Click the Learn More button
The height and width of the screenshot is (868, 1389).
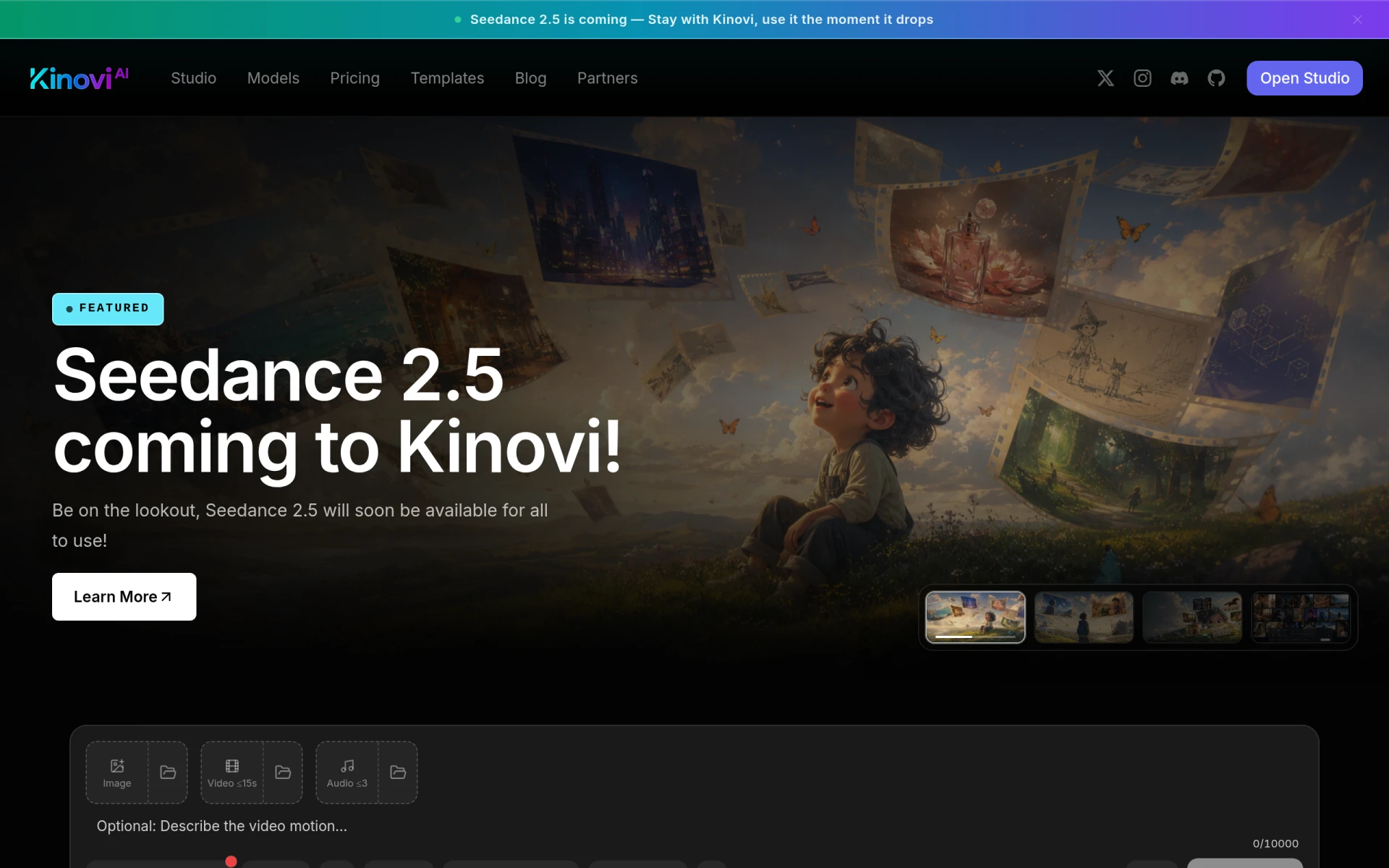(124, 597)
